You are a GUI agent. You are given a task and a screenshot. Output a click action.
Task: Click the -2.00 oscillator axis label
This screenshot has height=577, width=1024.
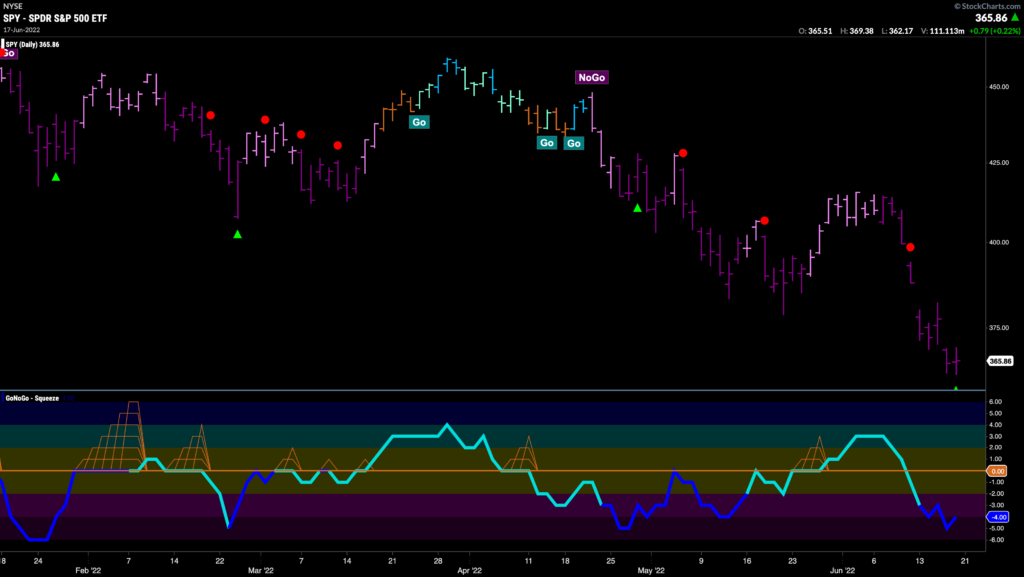(996, 493)
